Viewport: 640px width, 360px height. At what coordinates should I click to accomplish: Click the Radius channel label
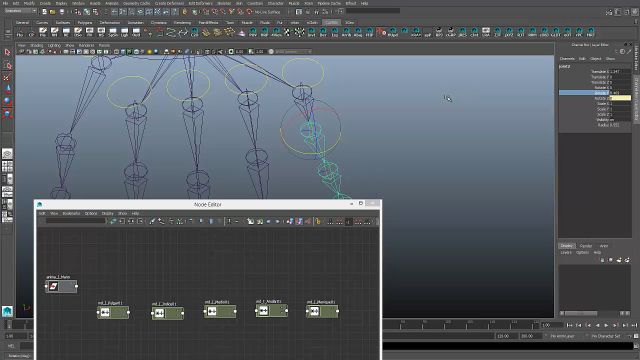[x=603, y=125]
